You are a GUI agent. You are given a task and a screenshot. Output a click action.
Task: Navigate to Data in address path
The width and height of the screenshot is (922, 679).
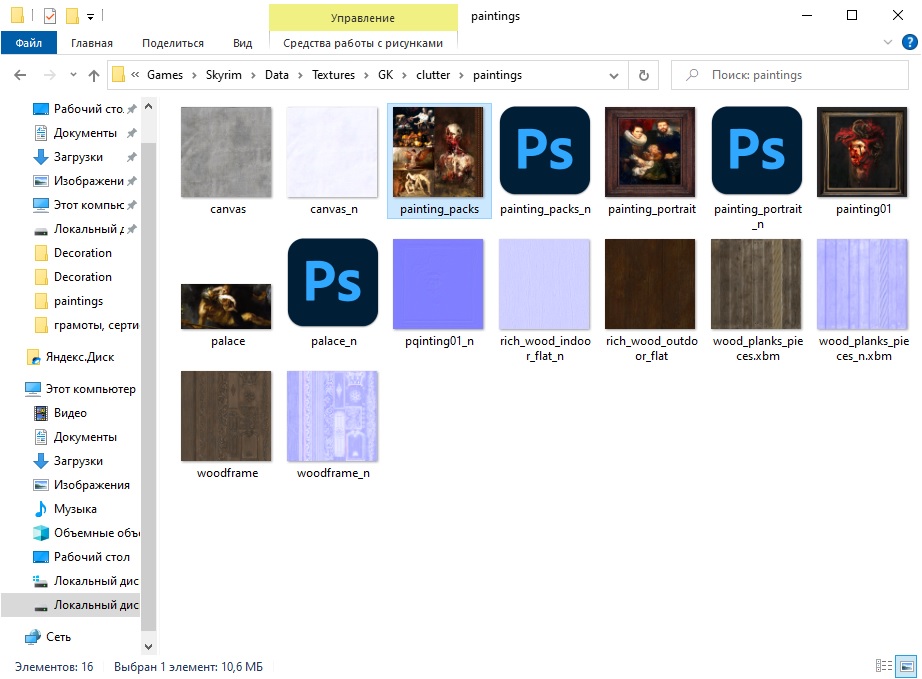point(276,75)
